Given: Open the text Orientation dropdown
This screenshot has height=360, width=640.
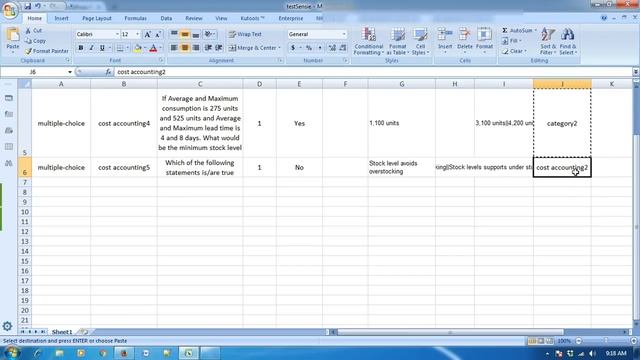Looking at the screenshot, I should pyautogui.click(x=210, y=34).
